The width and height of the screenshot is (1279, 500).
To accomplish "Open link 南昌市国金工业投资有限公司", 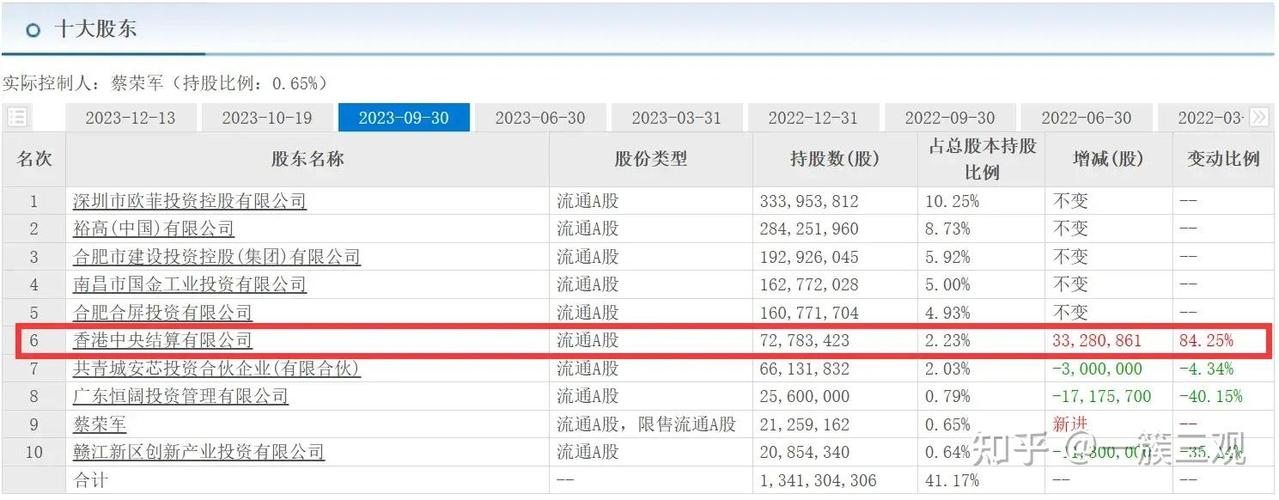I will coord(190,285).
